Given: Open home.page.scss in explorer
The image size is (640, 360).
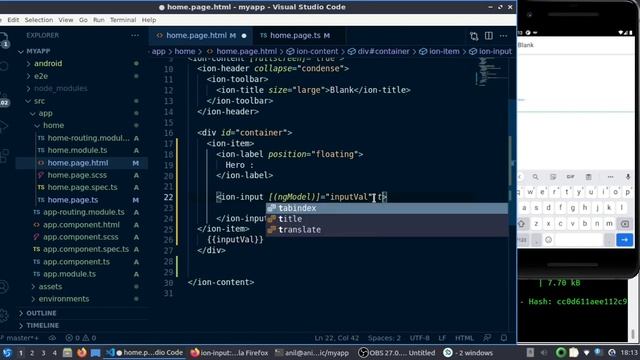Looking at the screenshot, I should 77,175.
